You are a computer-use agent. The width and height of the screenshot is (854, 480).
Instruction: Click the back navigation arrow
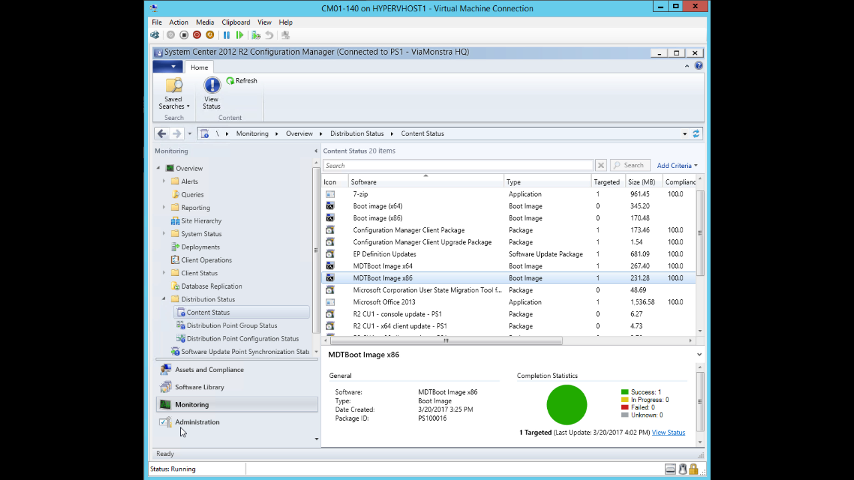pyautogui.click(x=162, y=133)
